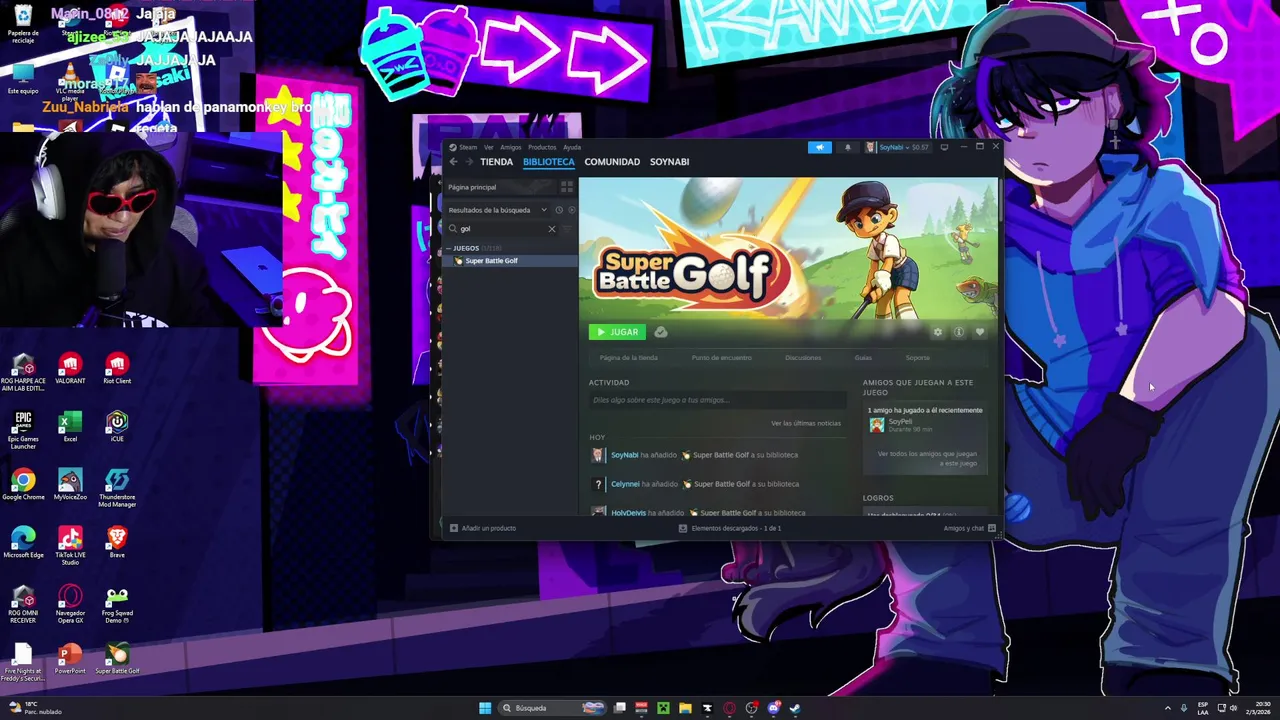Screen dimensions: 1280x720
Task: Switch to COMUNIDAD tab
Action: 612,162
